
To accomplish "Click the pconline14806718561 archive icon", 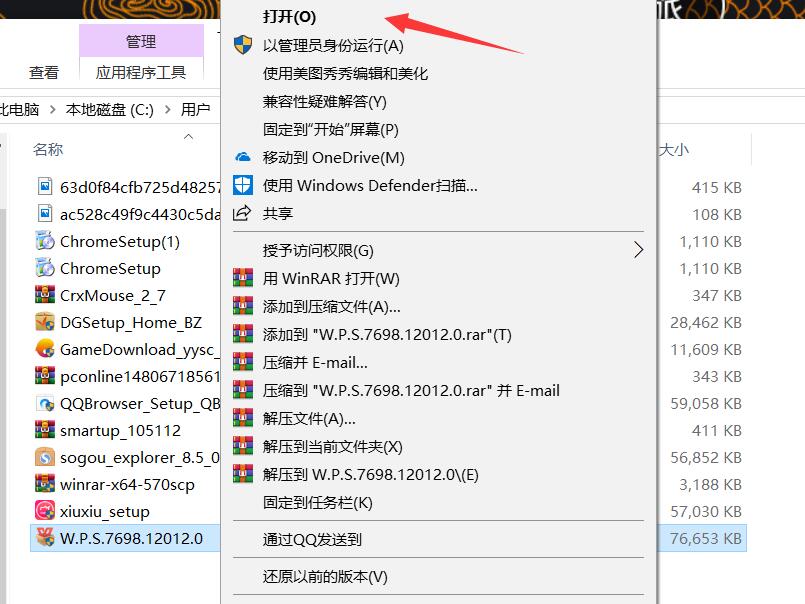I will click(45, 376).
